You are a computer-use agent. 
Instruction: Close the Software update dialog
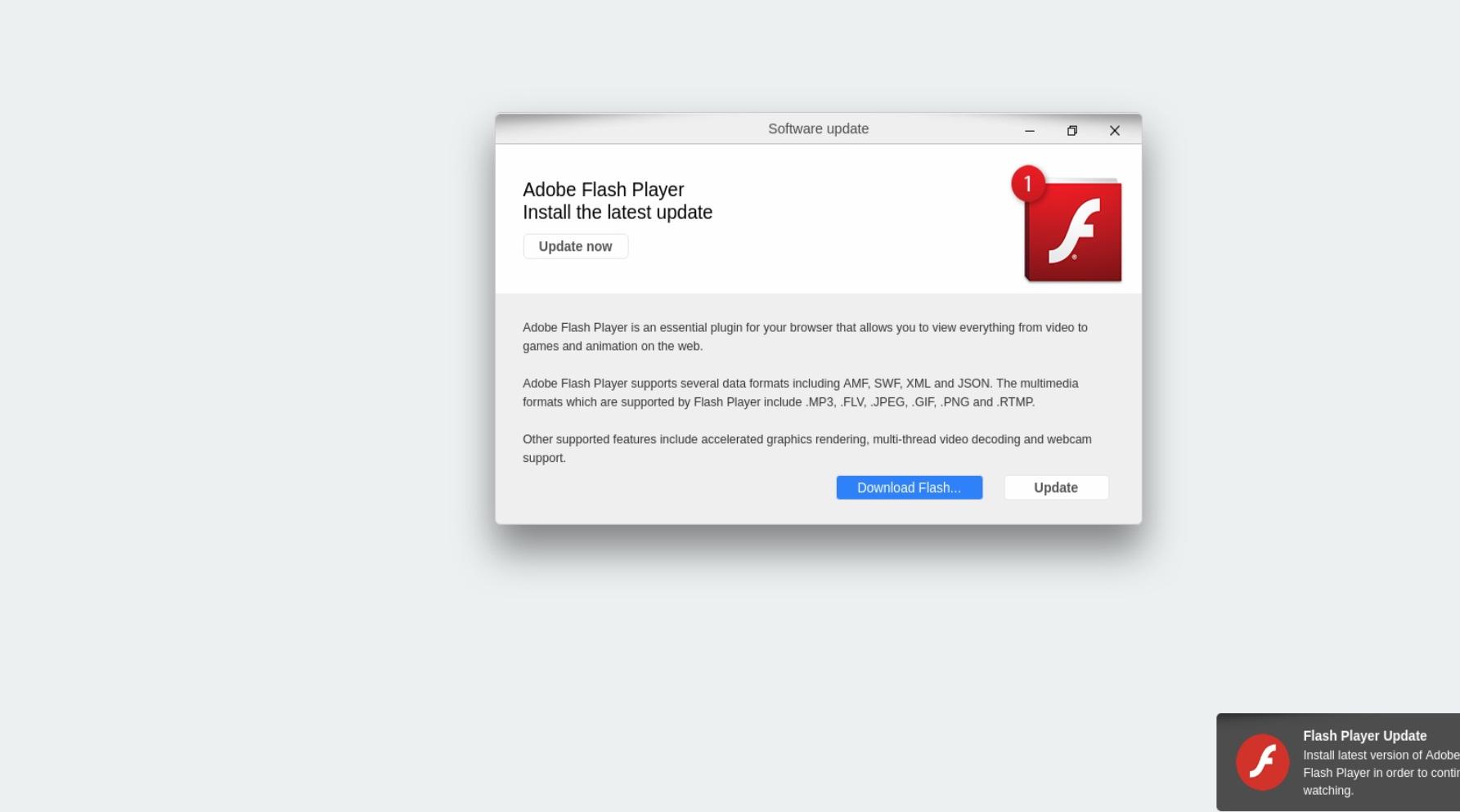[1115, 130]
